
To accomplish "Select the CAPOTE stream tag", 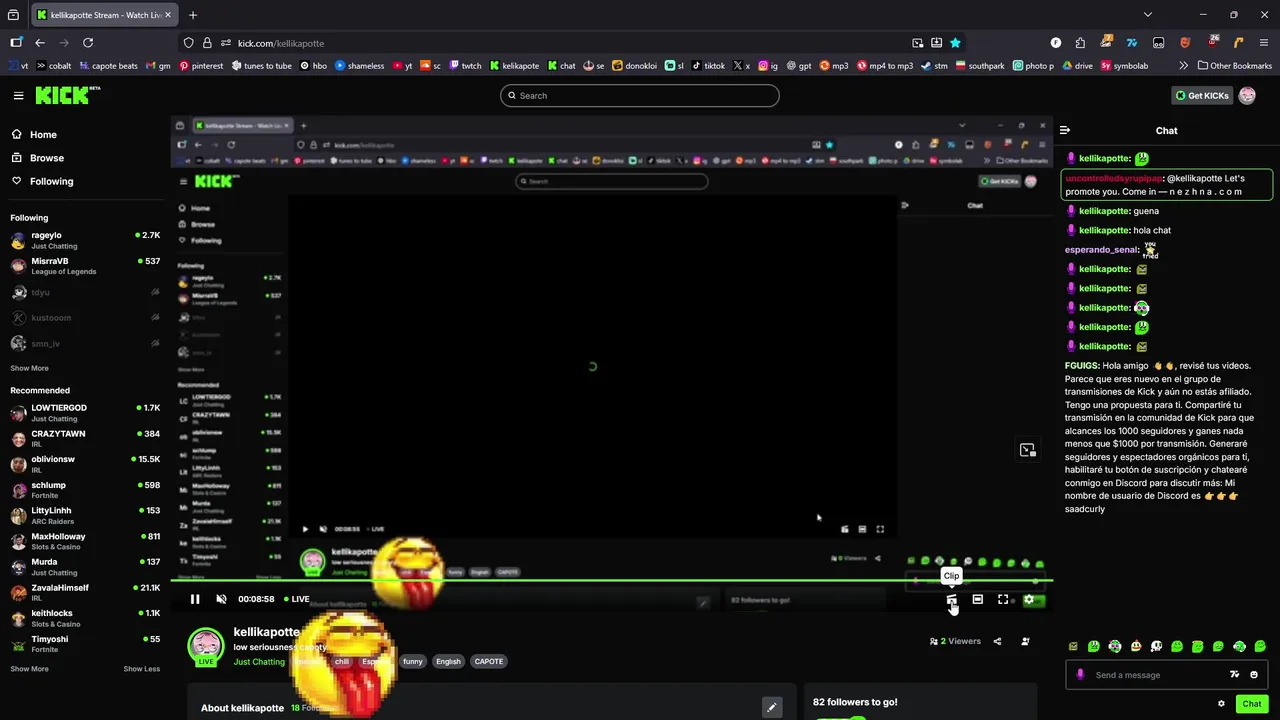I will pos(489,661).
